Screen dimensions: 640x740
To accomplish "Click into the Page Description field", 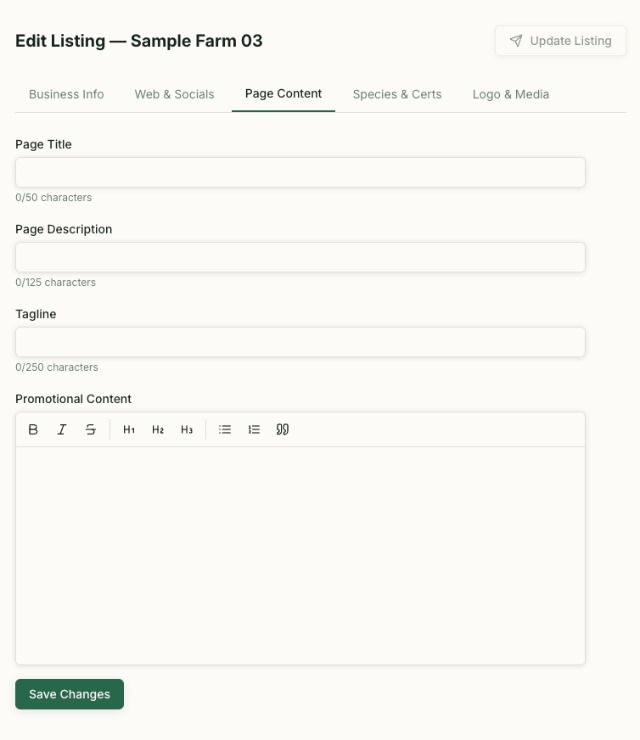I will [300, 257].
